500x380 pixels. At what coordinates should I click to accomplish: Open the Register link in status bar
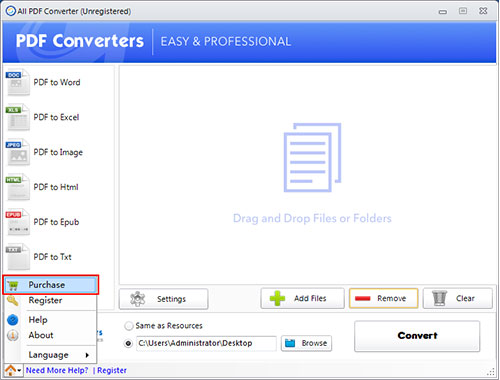[112, 370]
